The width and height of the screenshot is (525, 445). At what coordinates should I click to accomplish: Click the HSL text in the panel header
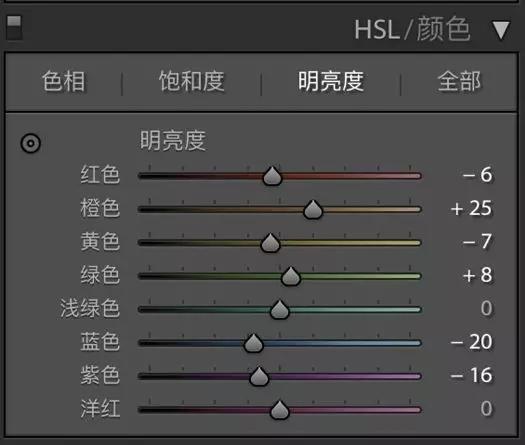tap(377, 30)
